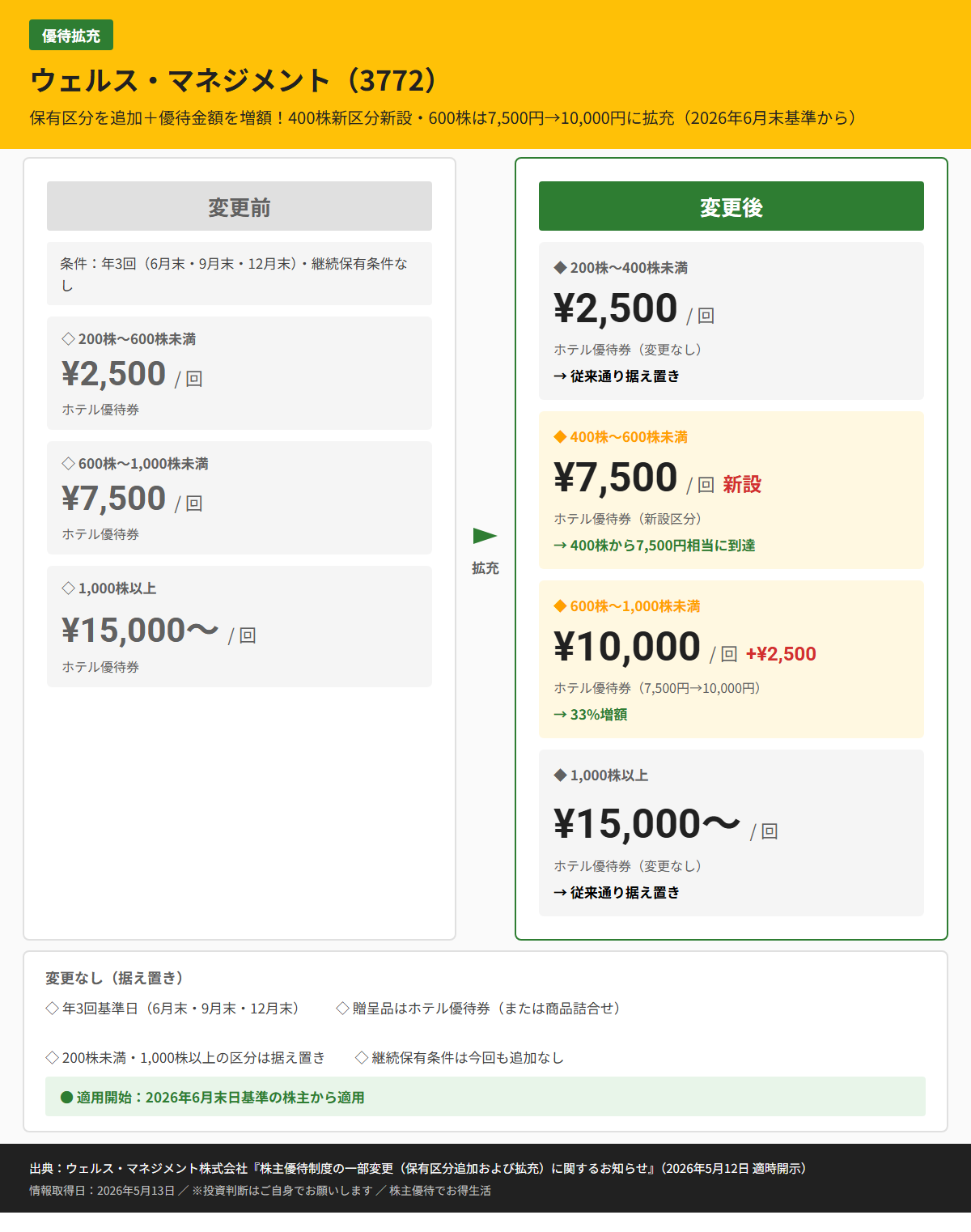The height and width of the screenshot is (1232, 971).
Task: Click the 優待拡充 green badge
Action: pyautogui.click(x=71, y=36)
